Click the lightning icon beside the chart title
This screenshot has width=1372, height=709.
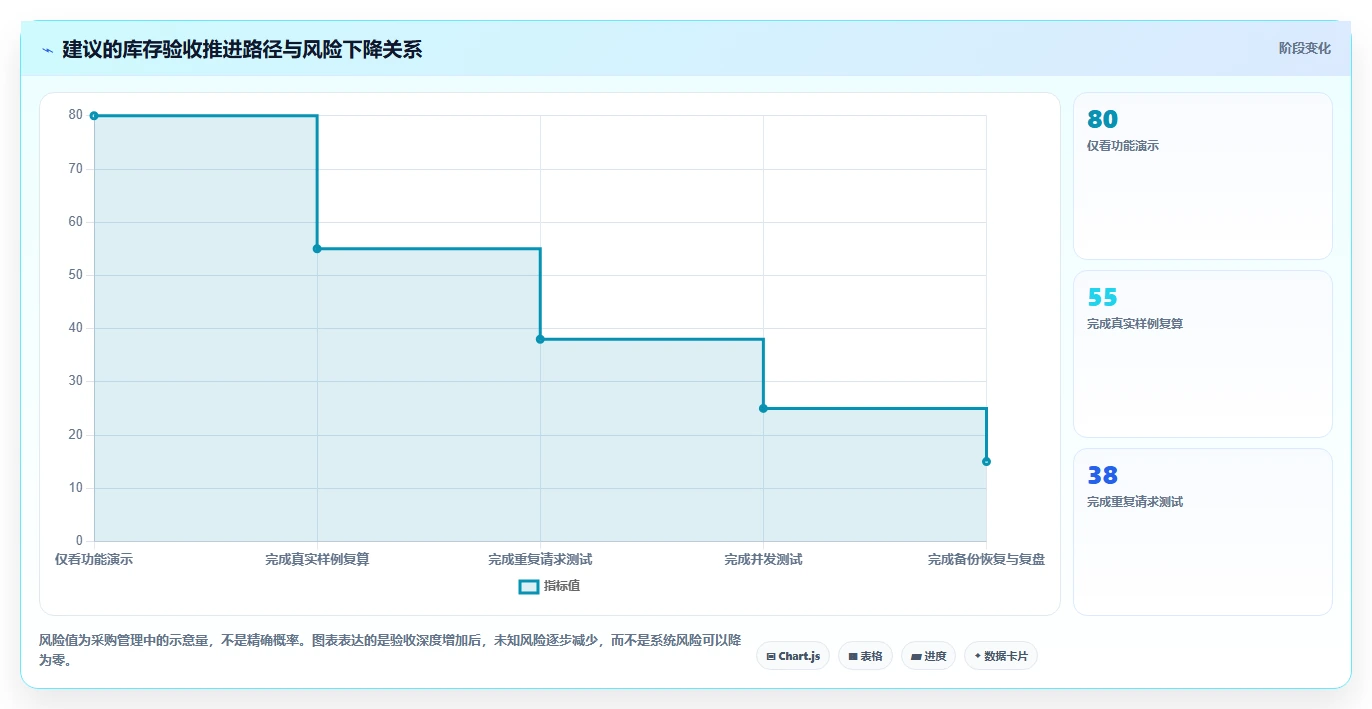point(47,49)
